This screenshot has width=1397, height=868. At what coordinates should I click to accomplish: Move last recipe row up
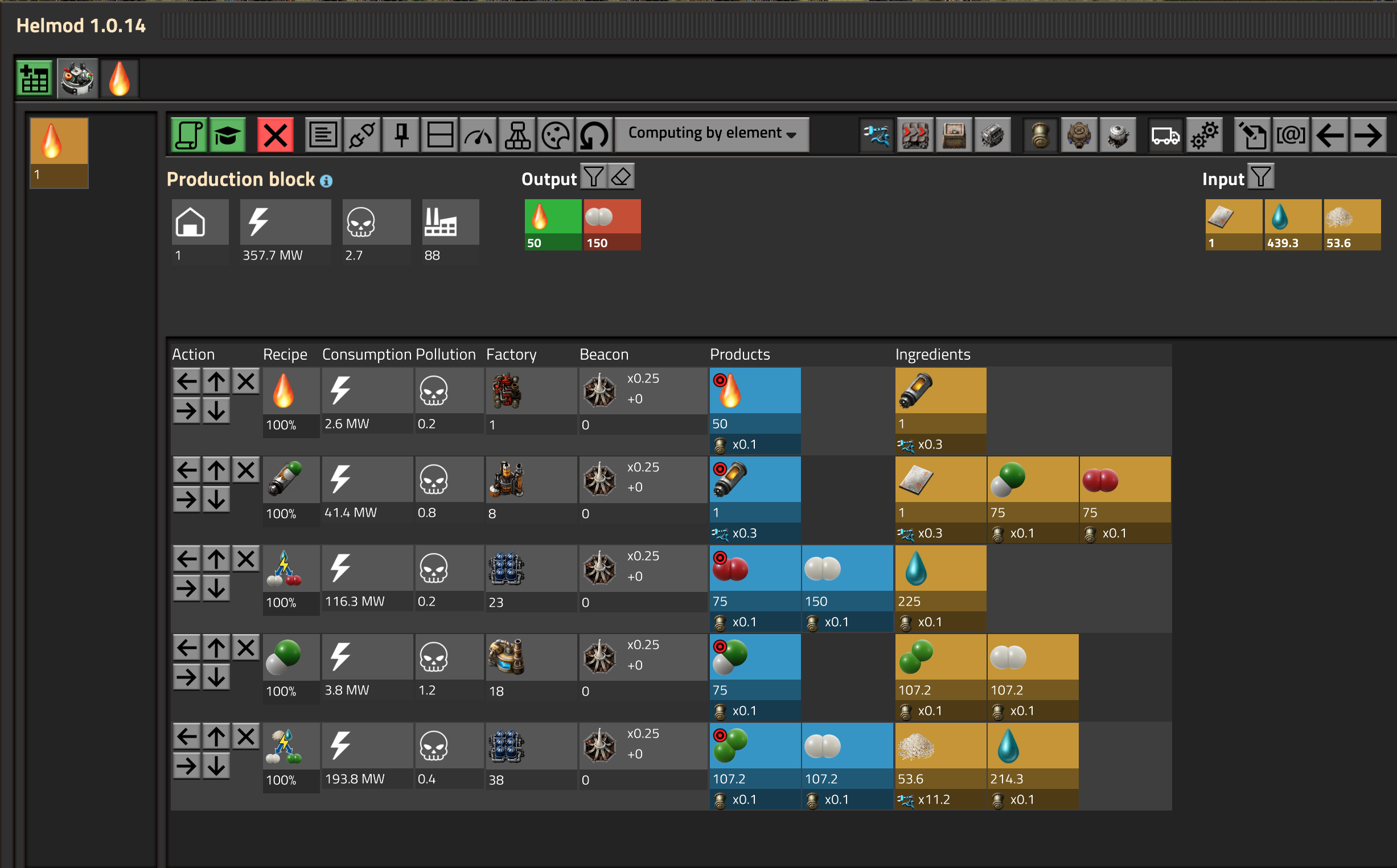[x=216, y=737]
